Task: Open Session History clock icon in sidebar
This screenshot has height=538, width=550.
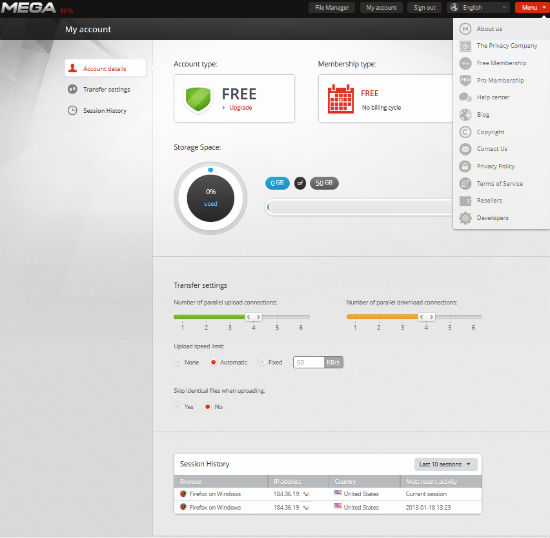Action: tap(72, 110)
